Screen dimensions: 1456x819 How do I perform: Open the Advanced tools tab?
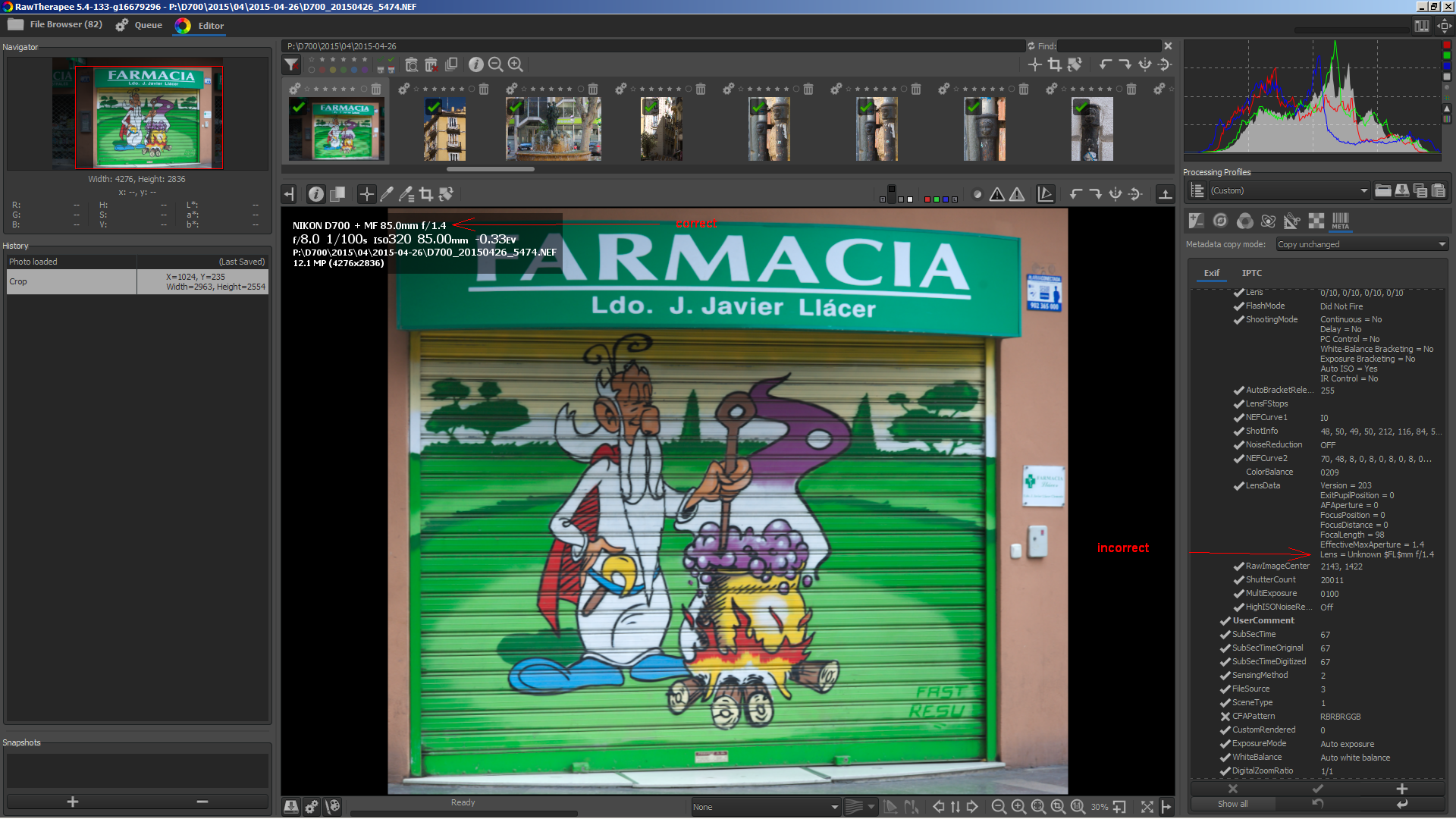[x=1268, y=221]
